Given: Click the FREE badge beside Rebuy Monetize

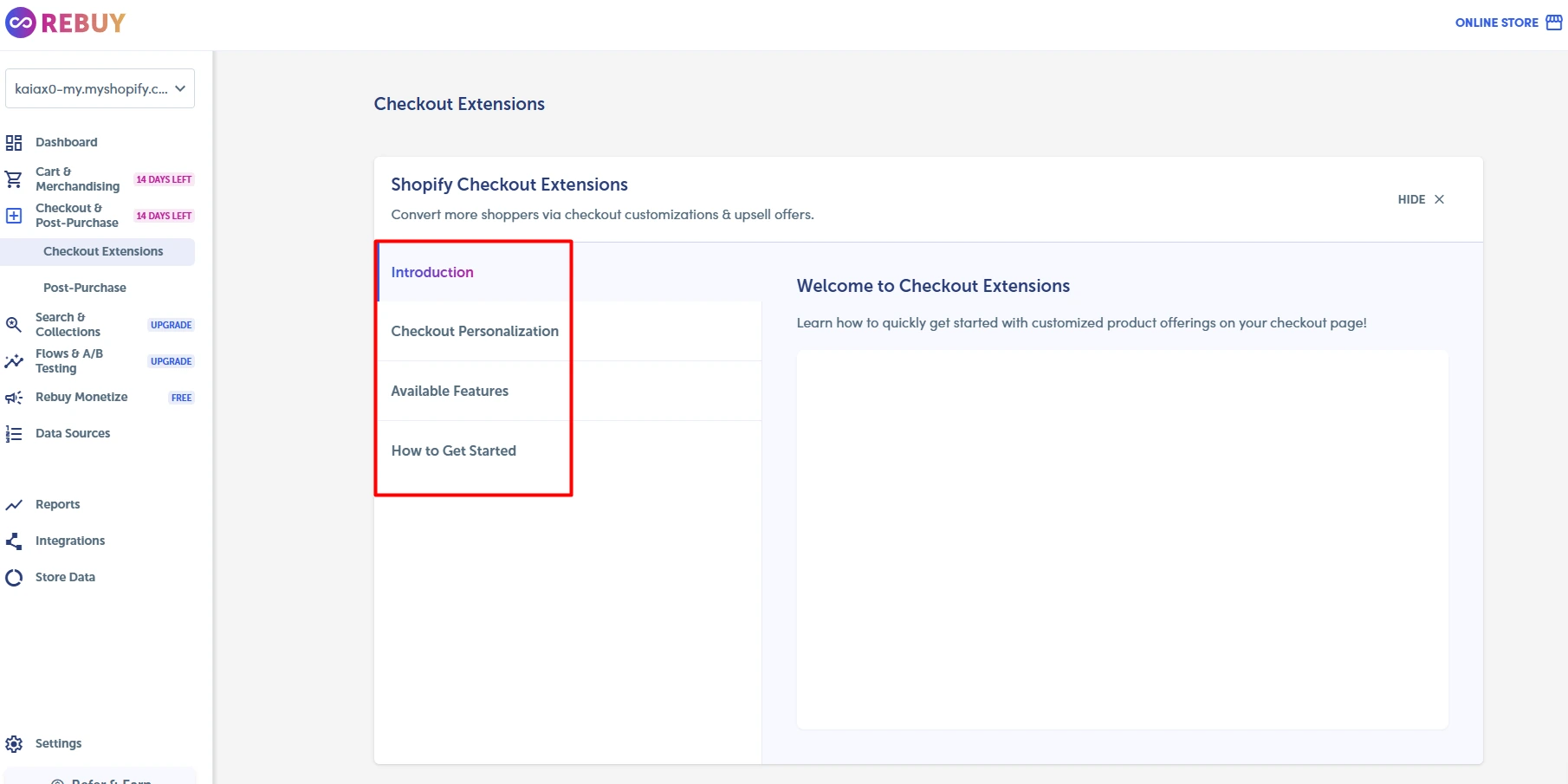Looking at the screenshot, I should [181, 398].
